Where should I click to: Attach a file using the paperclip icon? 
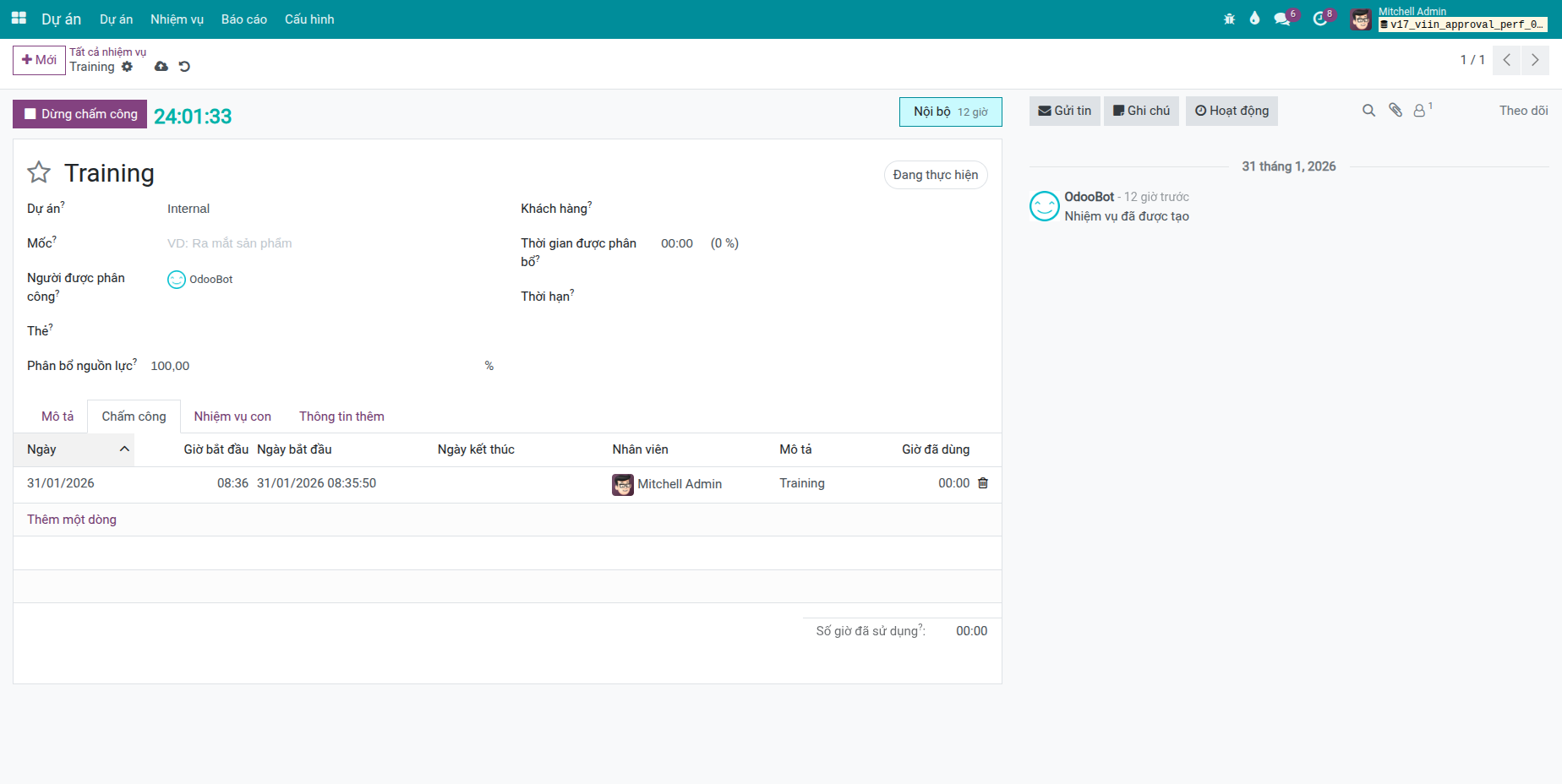click(x=1395, y=110)
